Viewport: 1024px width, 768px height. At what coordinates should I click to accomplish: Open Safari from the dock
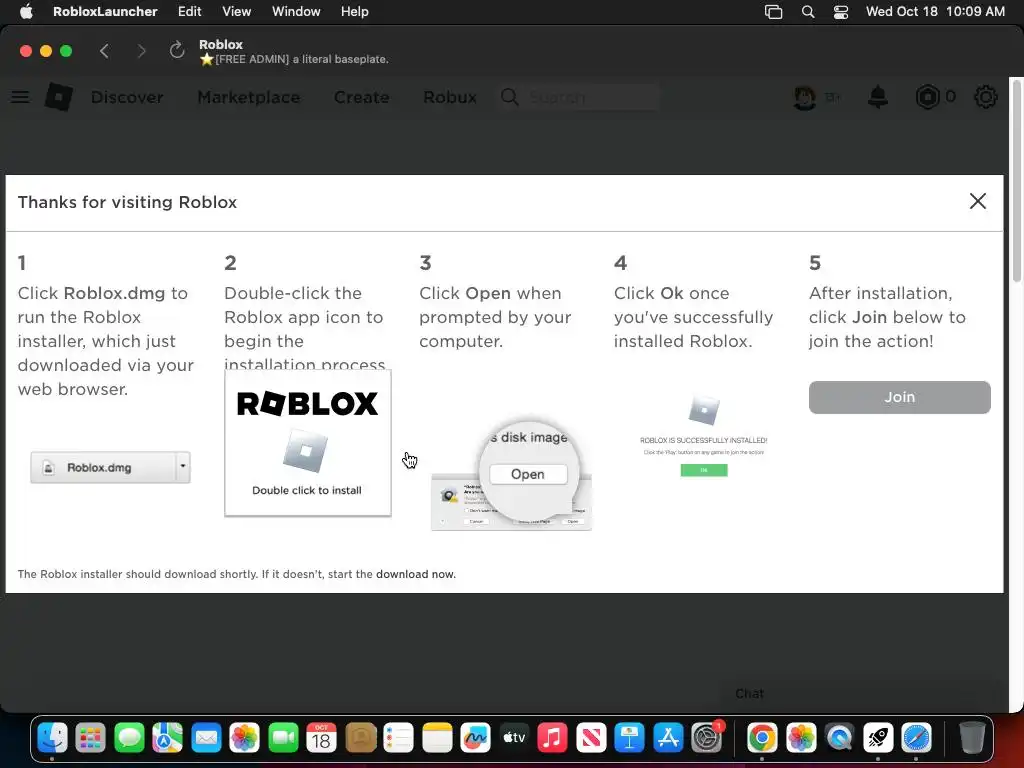coord(916,739)
